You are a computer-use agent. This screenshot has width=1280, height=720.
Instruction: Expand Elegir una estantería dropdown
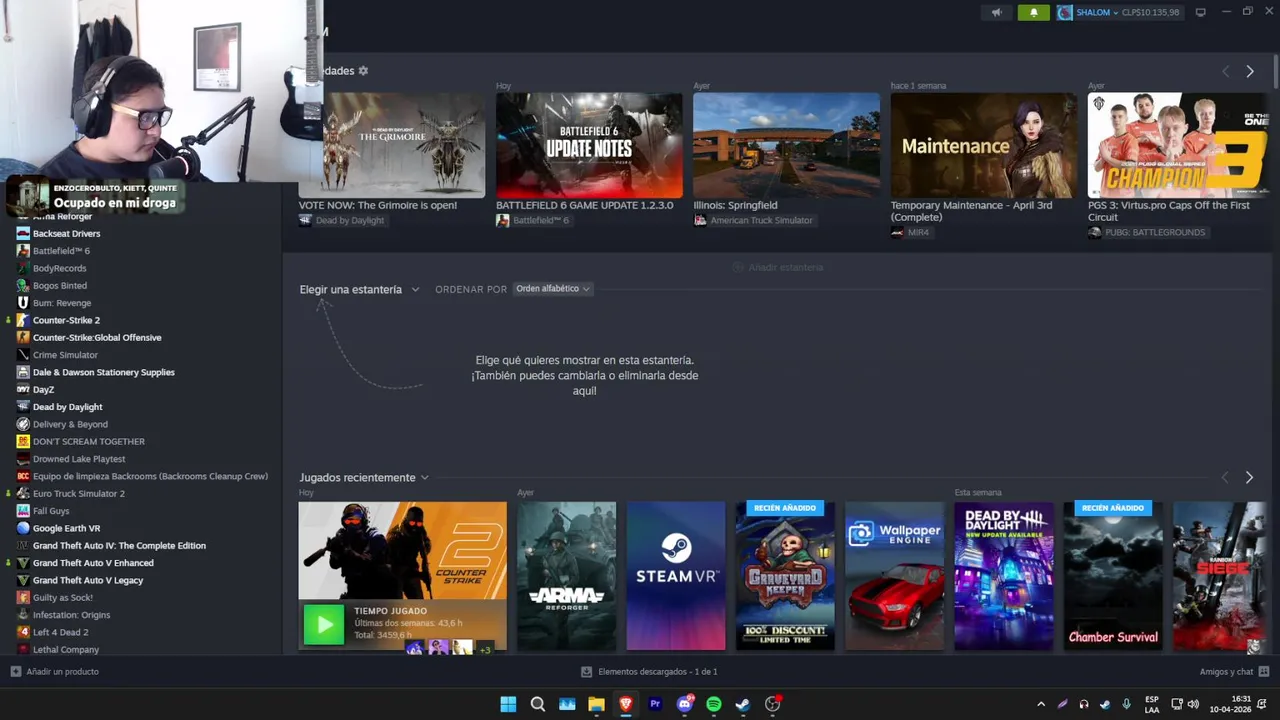[x=359, y=289]
